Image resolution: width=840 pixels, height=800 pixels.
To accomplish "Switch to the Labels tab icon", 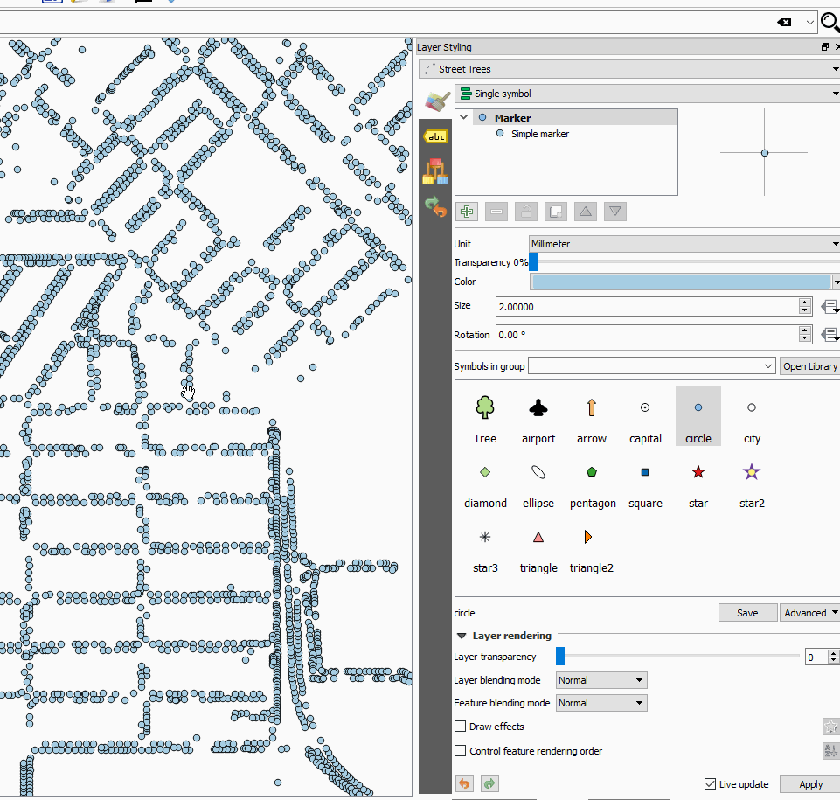I will [435, 136].
